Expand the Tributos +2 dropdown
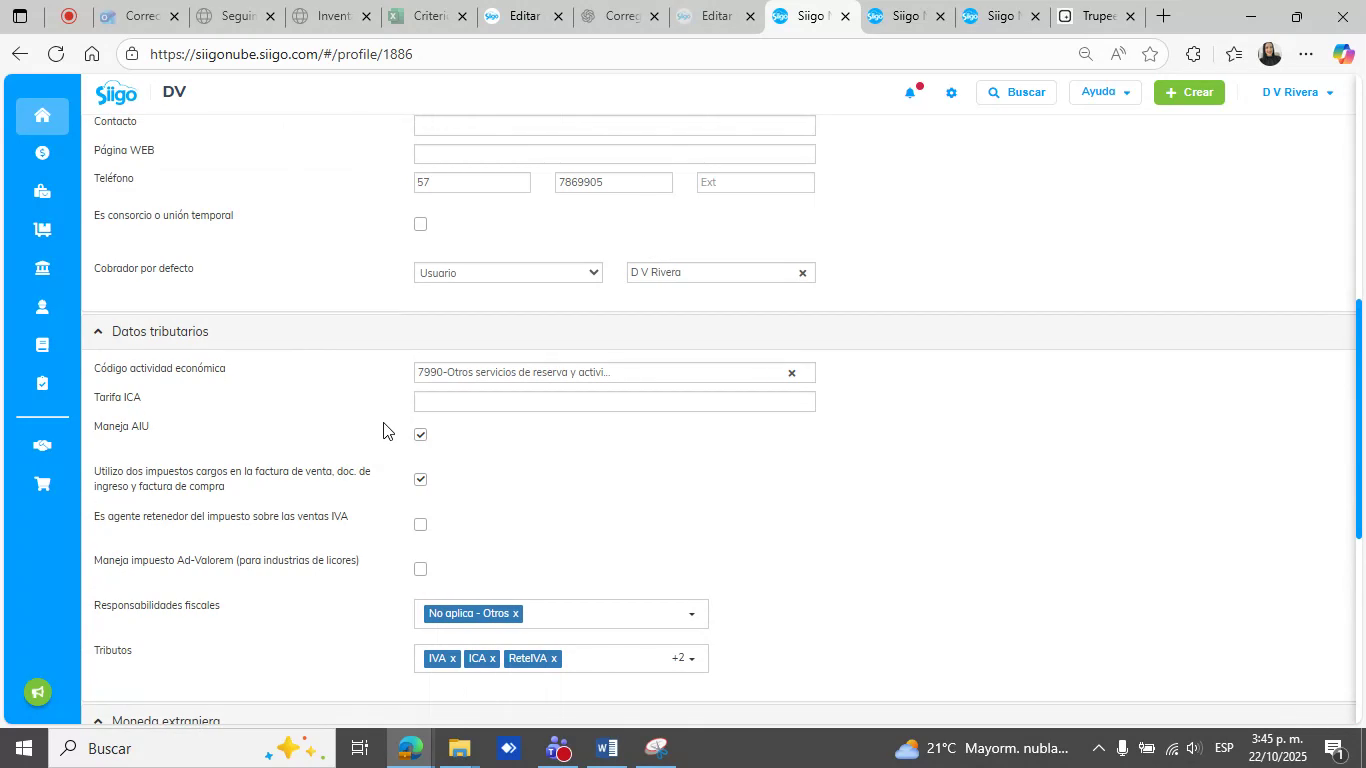Viewport: 1366px width, 768px height. 684,658
